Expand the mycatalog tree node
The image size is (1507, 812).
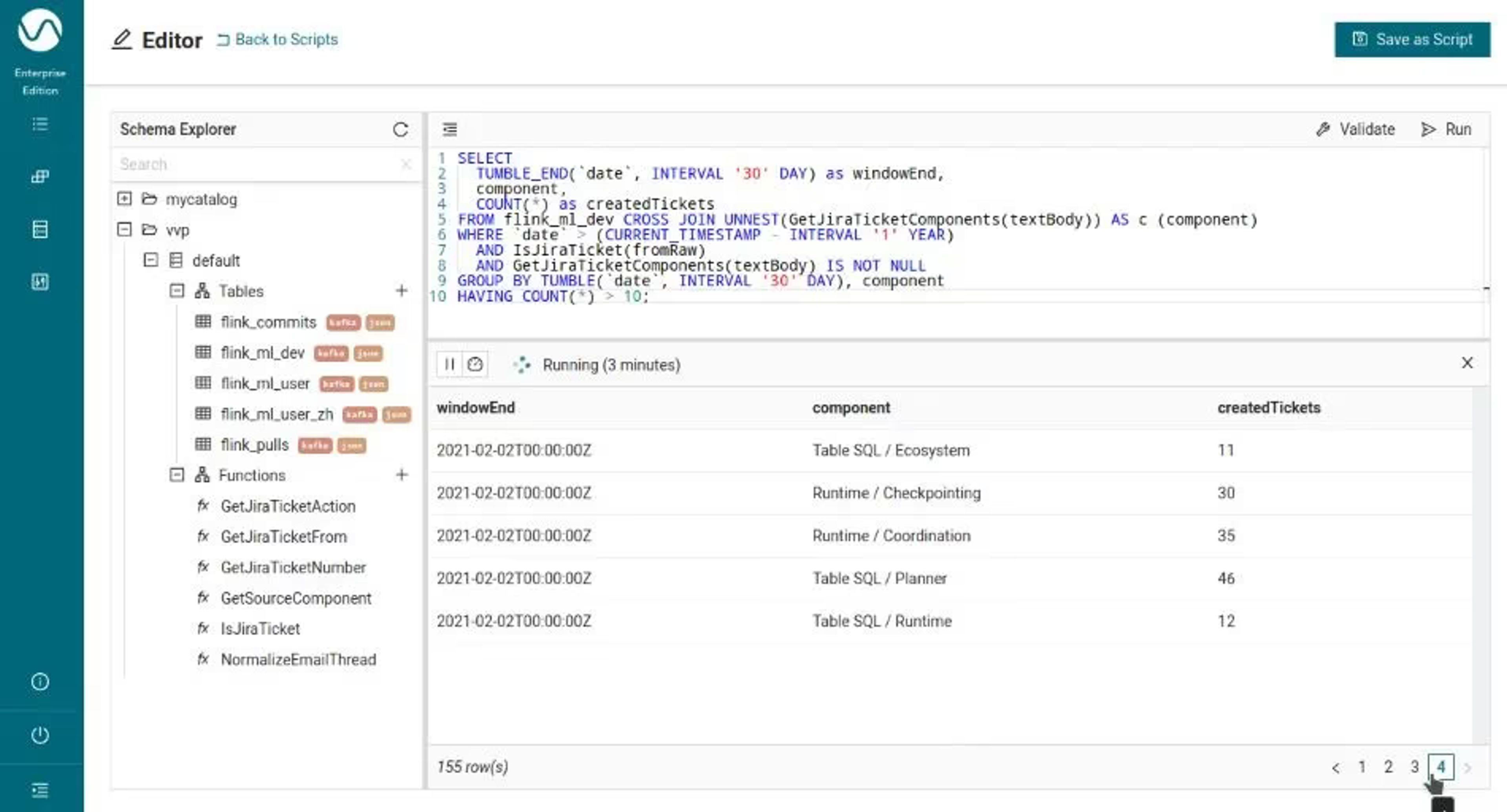(124, 199)
